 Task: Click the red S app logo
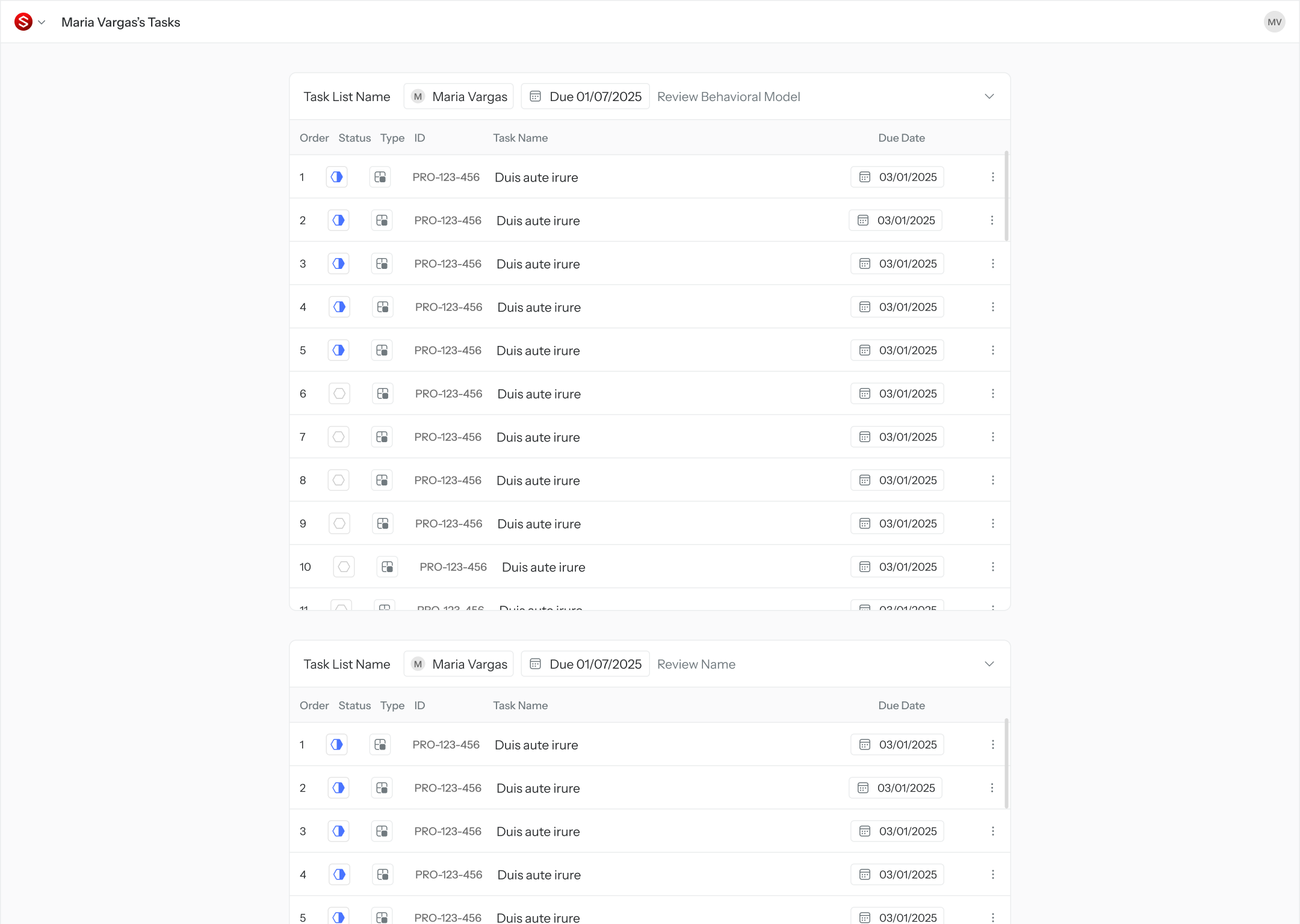[x=23, y=22]
